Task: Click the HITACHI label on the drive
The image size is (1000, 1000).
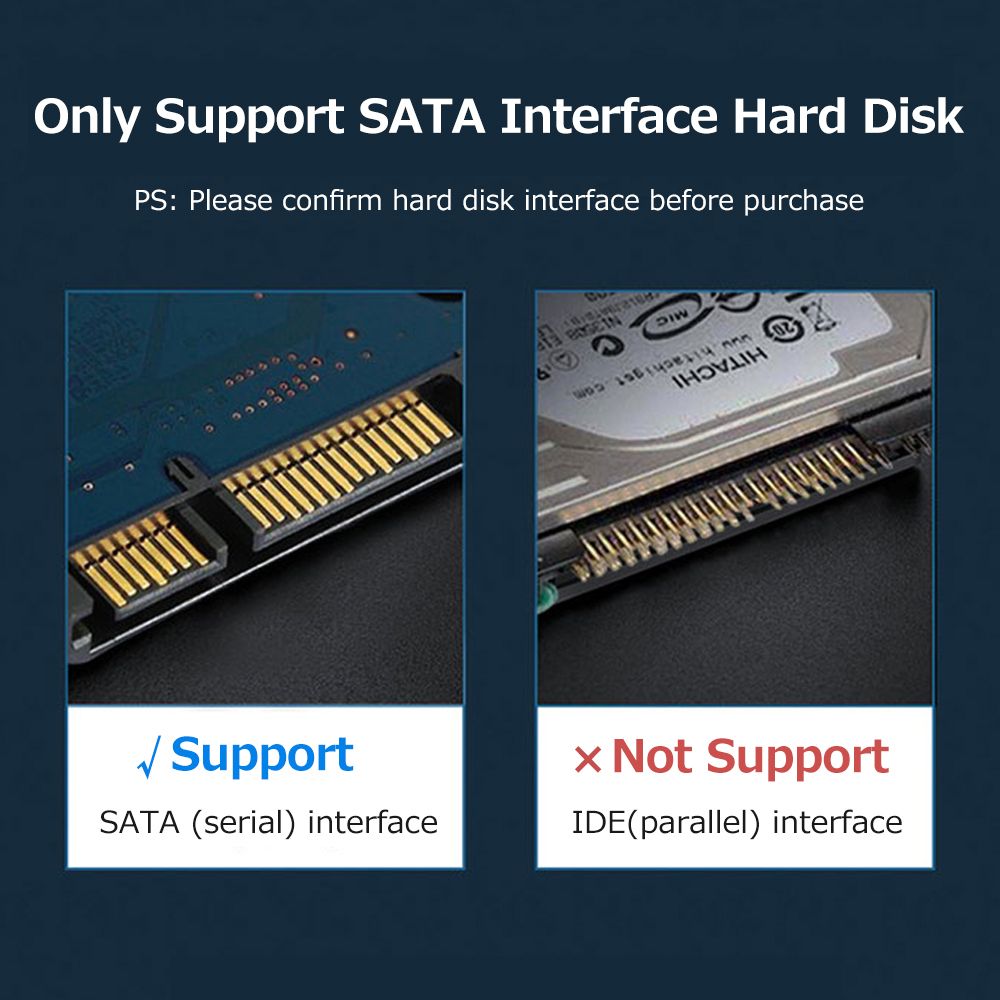Action: (x=721, y=367)
